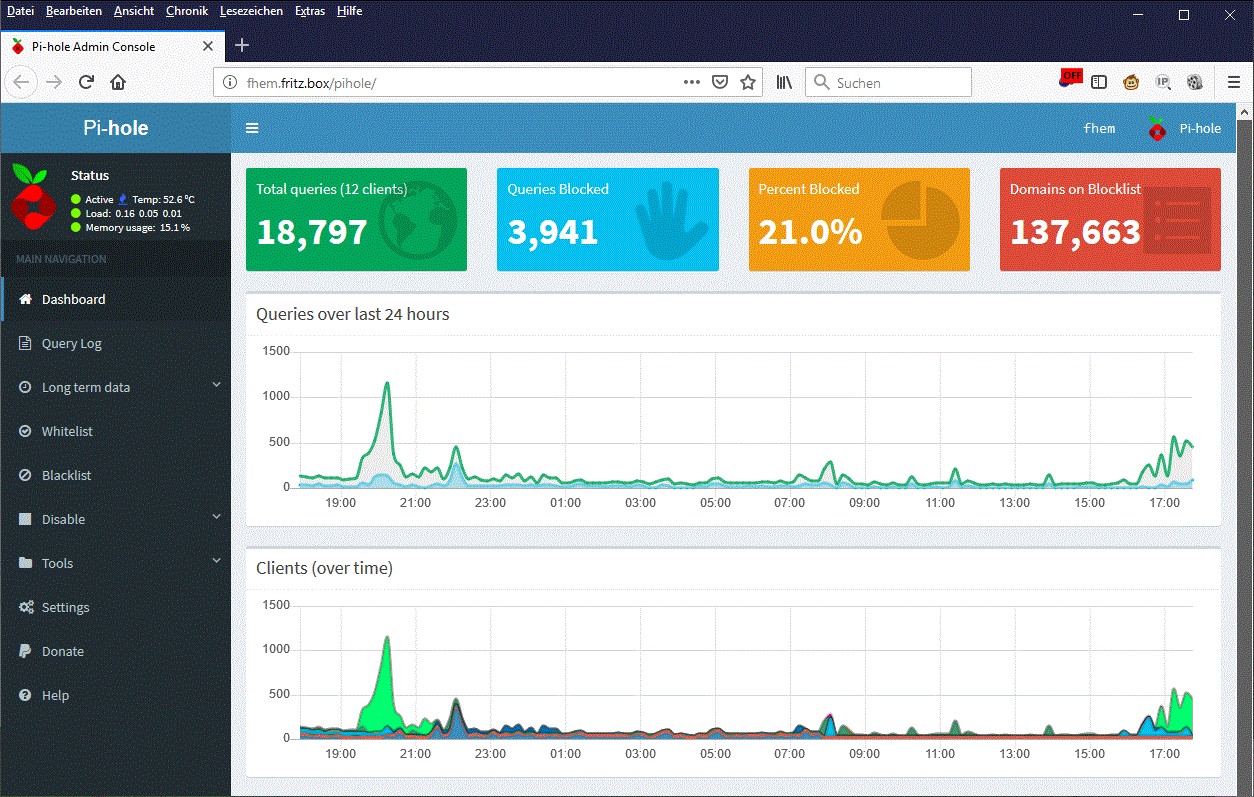Viewport: 1254px width, 797px height.
Task: Open the Pi-hole user menu at top right
Action: point(1183,128)
